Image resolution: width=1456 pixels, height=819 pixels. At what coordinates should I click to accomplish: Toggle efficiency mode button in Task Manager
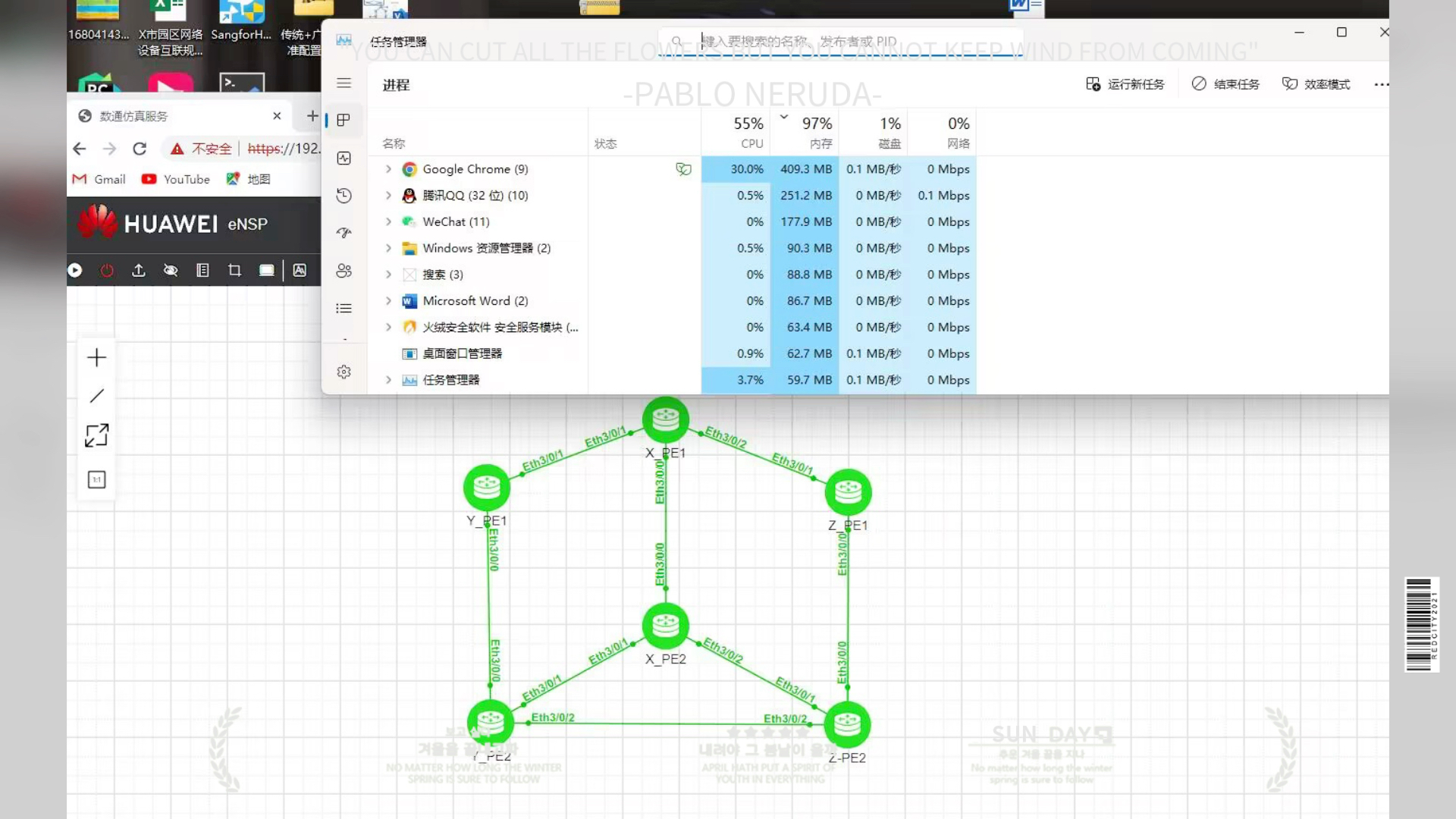tap(1316, 84)
